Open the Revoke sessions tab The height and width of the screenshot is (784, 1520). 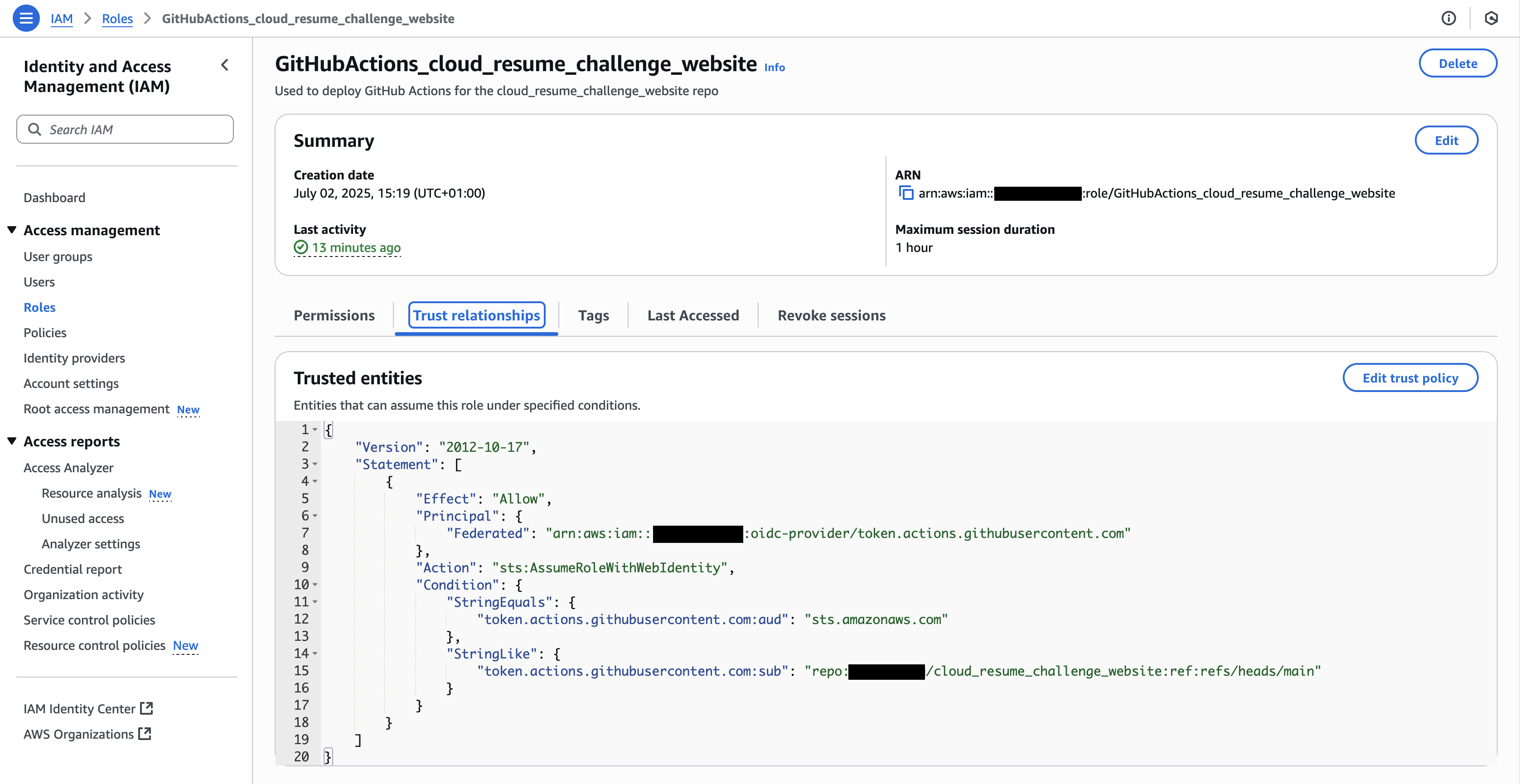(832, 315)
